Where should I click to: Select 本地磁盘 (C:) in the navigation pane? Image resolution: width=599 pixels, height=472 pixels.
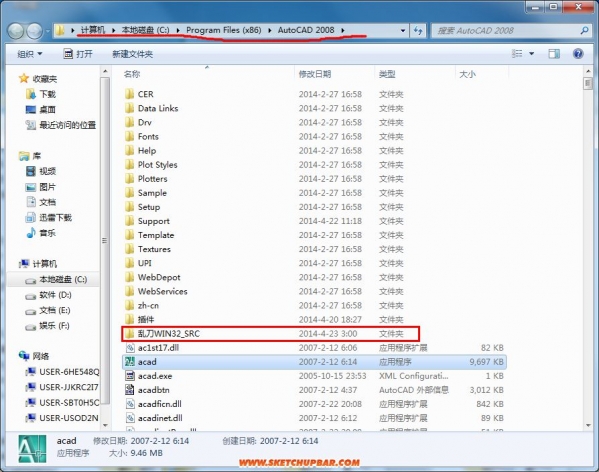coord(57,280)
